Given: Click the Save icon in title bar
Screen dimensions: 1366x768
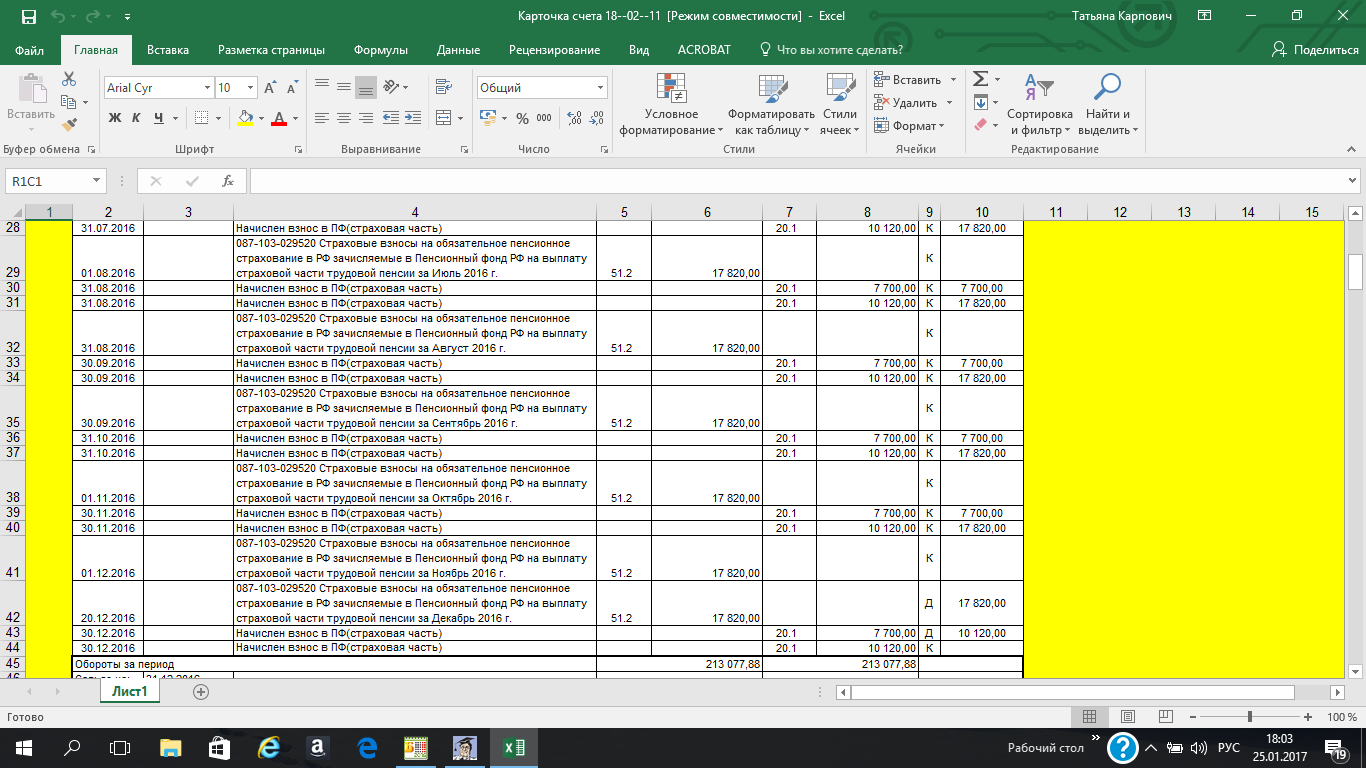Looking at the screenshot, I should [x=28, y=17].
